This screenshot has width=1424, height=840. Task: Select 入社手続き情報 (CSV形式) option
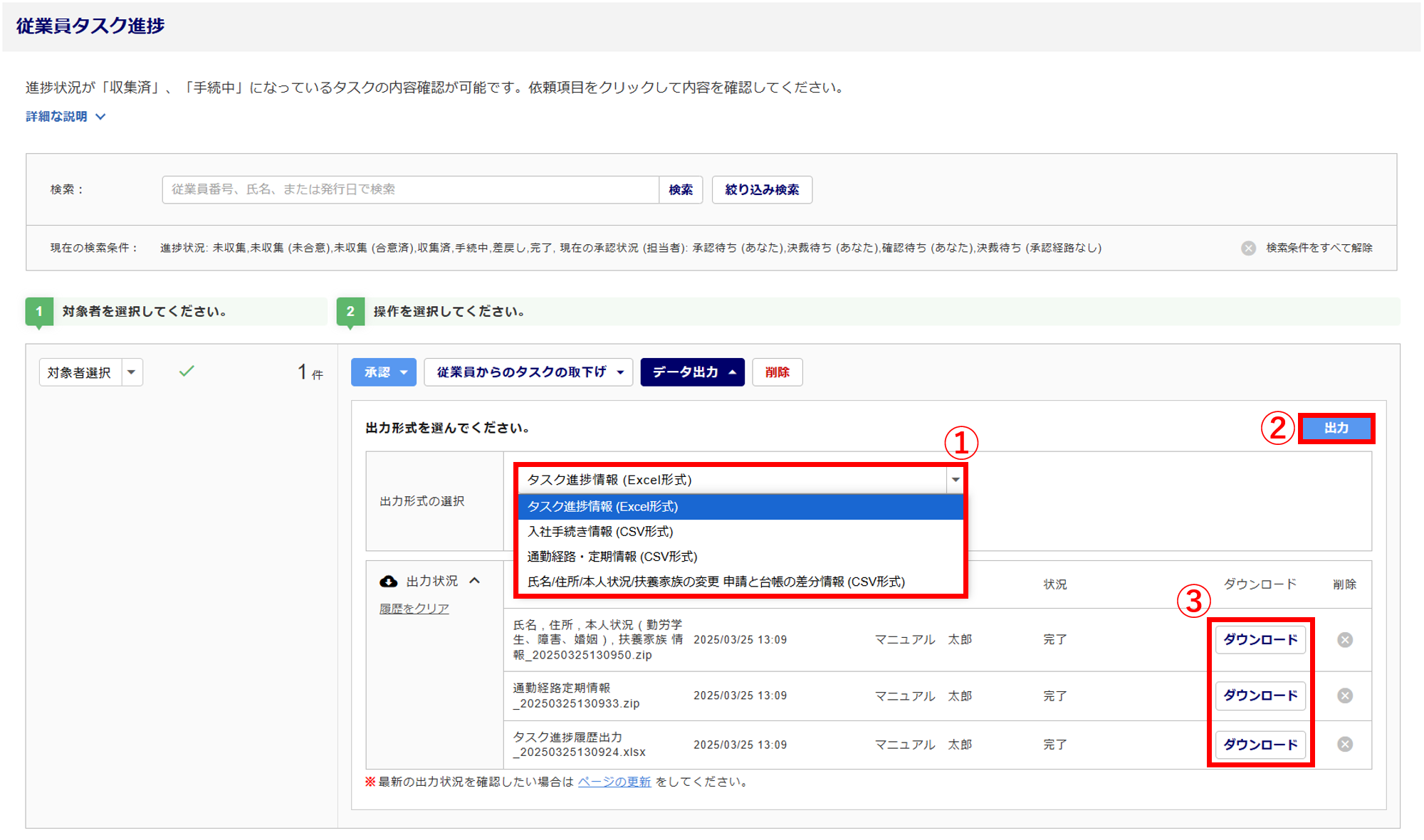click(x=600, y=532)
